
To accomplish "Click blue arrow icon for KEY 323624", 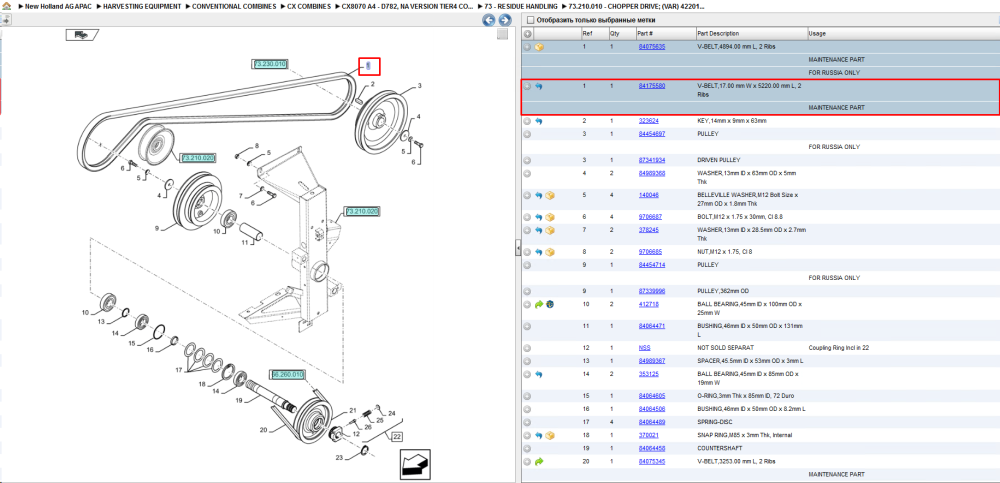I will (539, 121).
